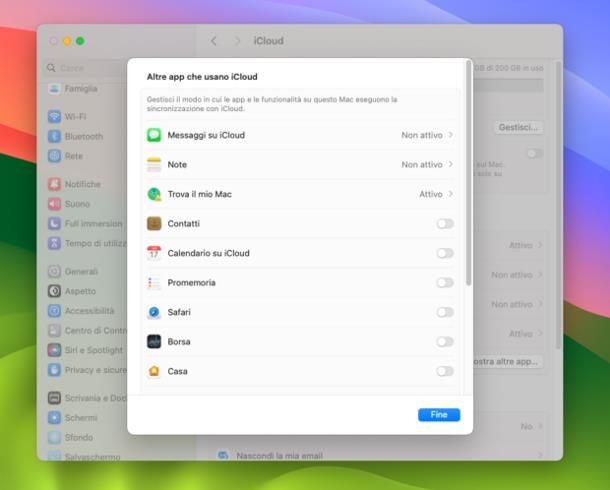610x490 pixels.
Task: Click the Casa home icon
Action: [154, 371]
